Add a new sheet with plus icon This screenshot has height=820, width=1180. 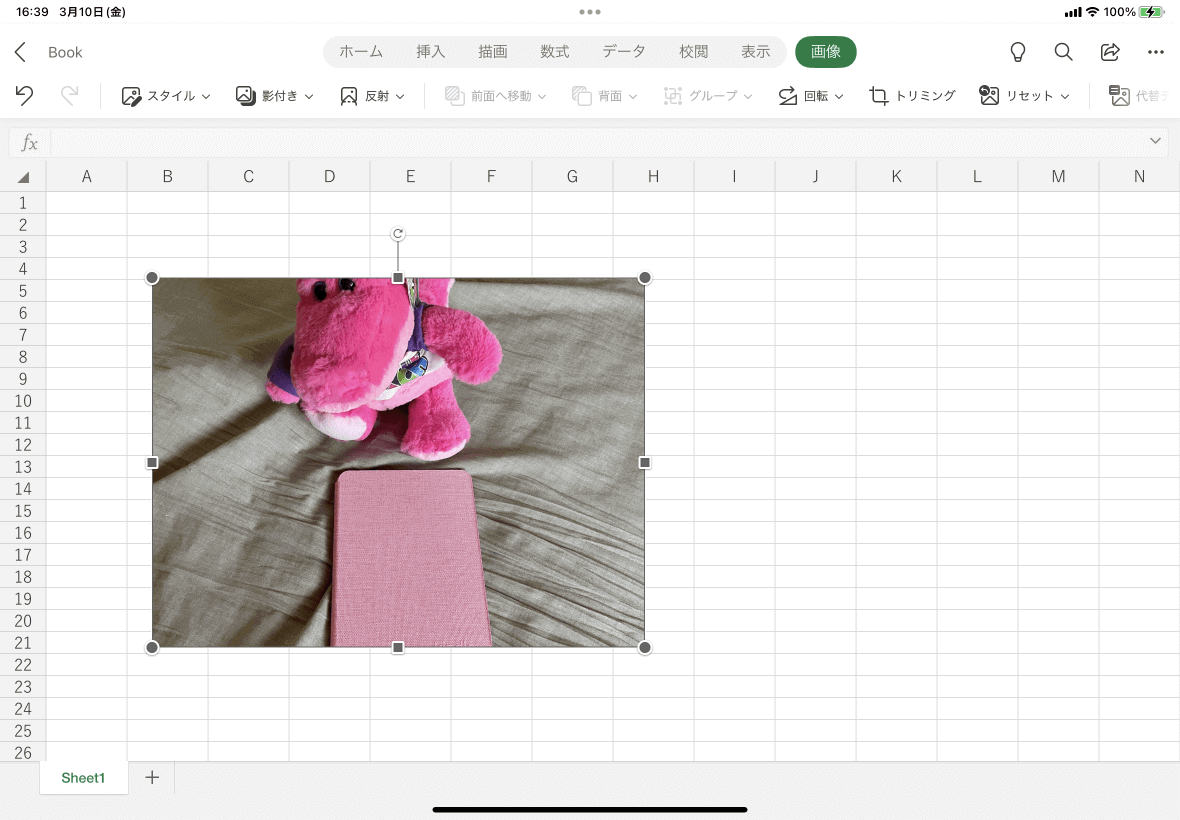tap(152, 777)
